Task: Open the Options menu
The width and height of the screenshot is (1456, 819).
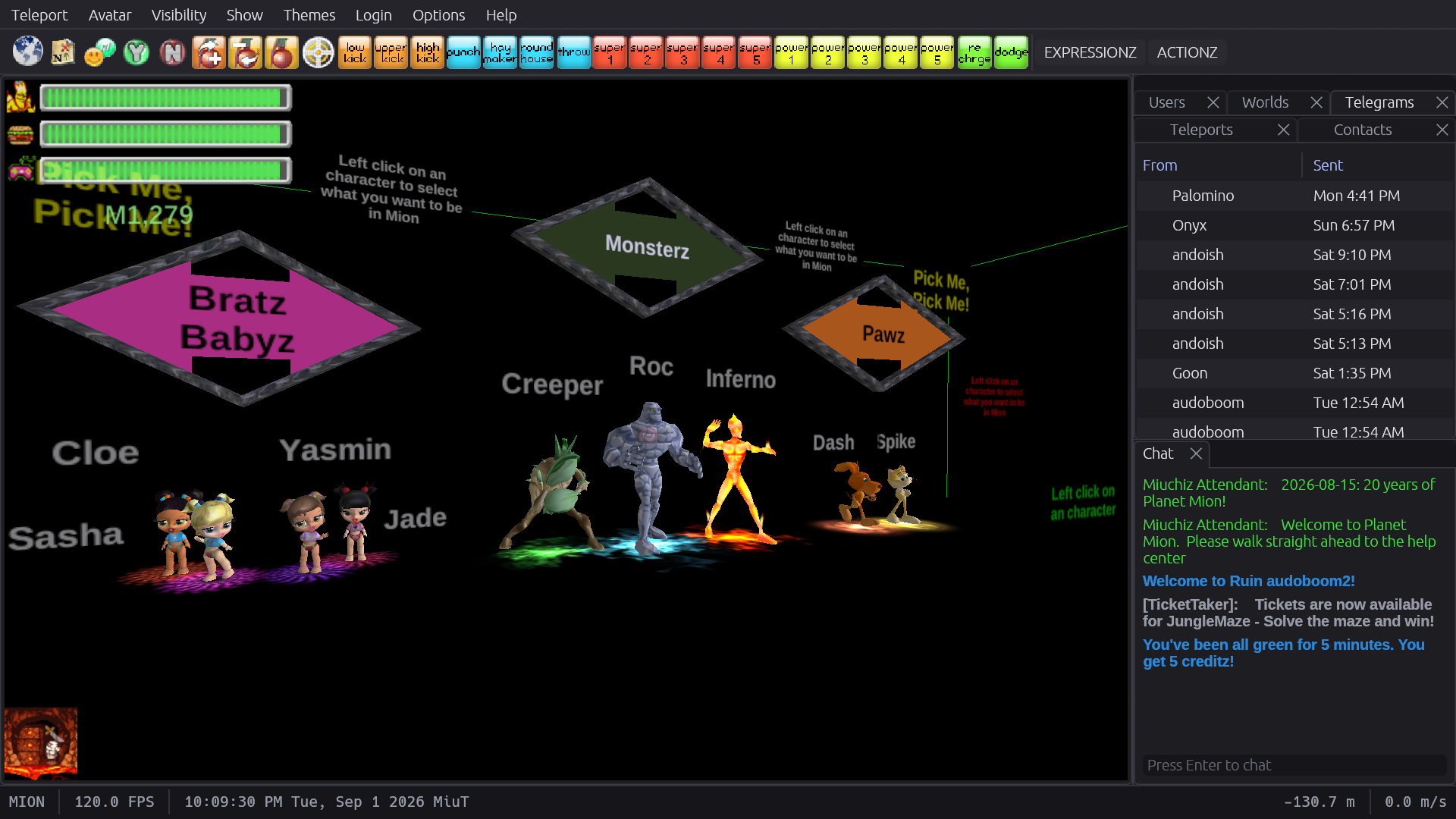Action: (439, 15)
